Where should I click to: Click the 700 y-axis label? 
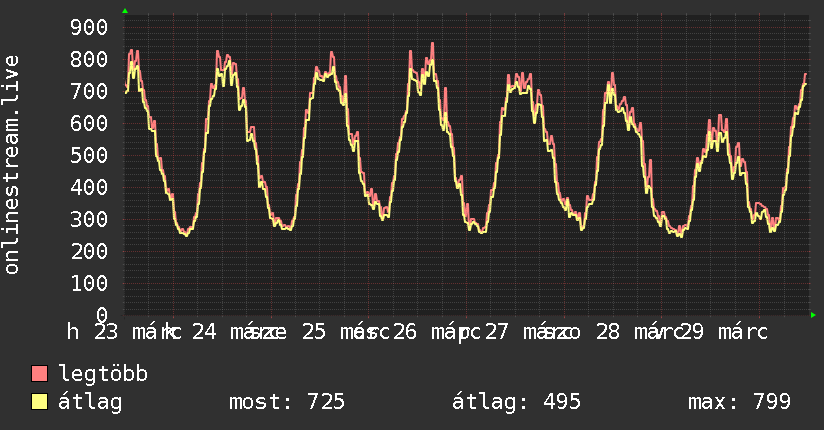88,91
